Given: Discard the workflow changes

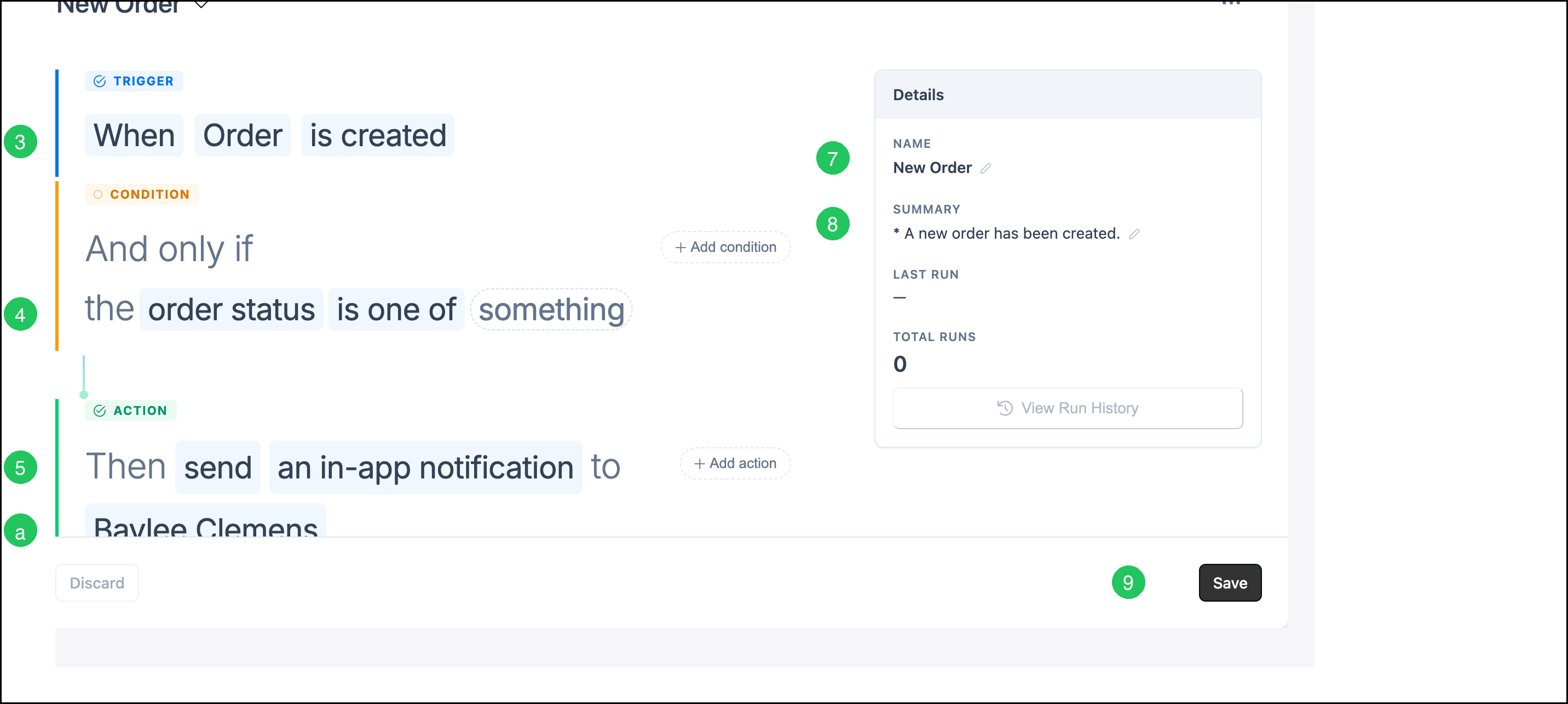Looking at the screenshot, I should click(97, 583).
